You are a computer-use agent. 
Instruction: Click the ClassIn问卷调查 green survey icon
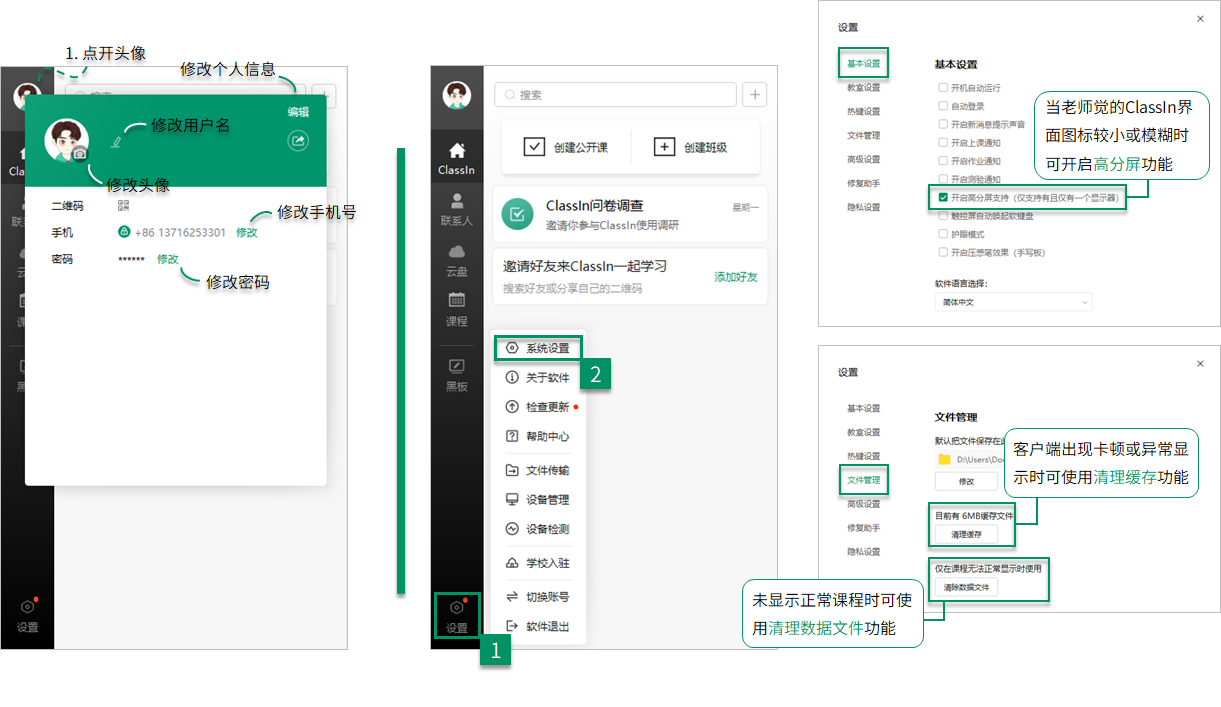[x=518, y=213]
